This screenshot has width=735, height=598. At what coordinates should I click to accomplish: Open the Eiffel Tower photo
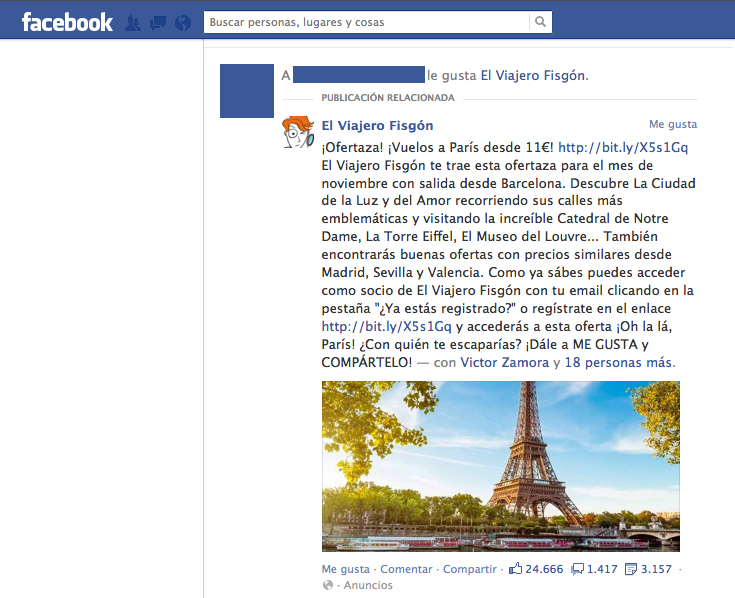501,466
